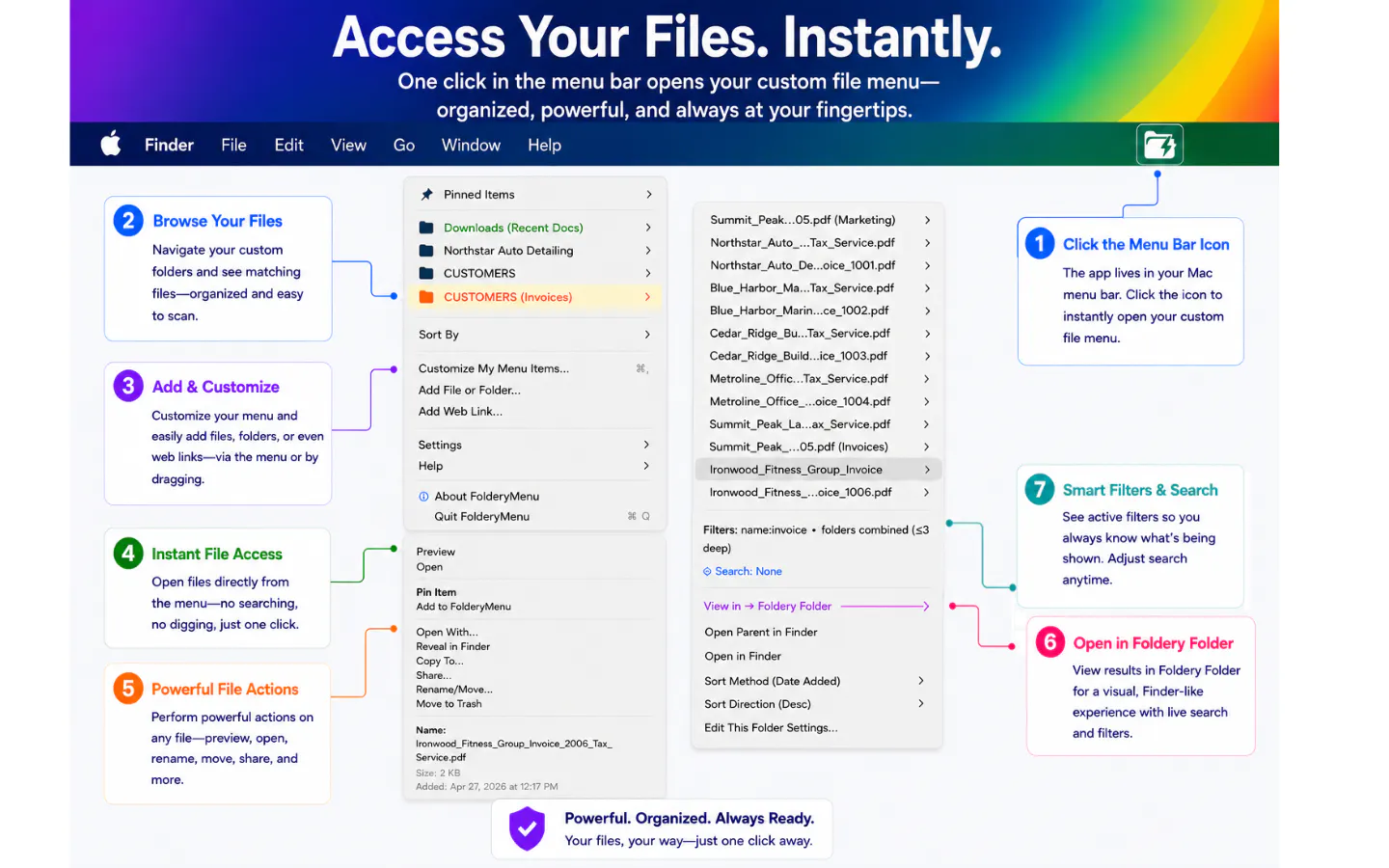
Task: Expand chevron for Summit_Peak...05.pdf (Marketing)
Action: [927, 220]
